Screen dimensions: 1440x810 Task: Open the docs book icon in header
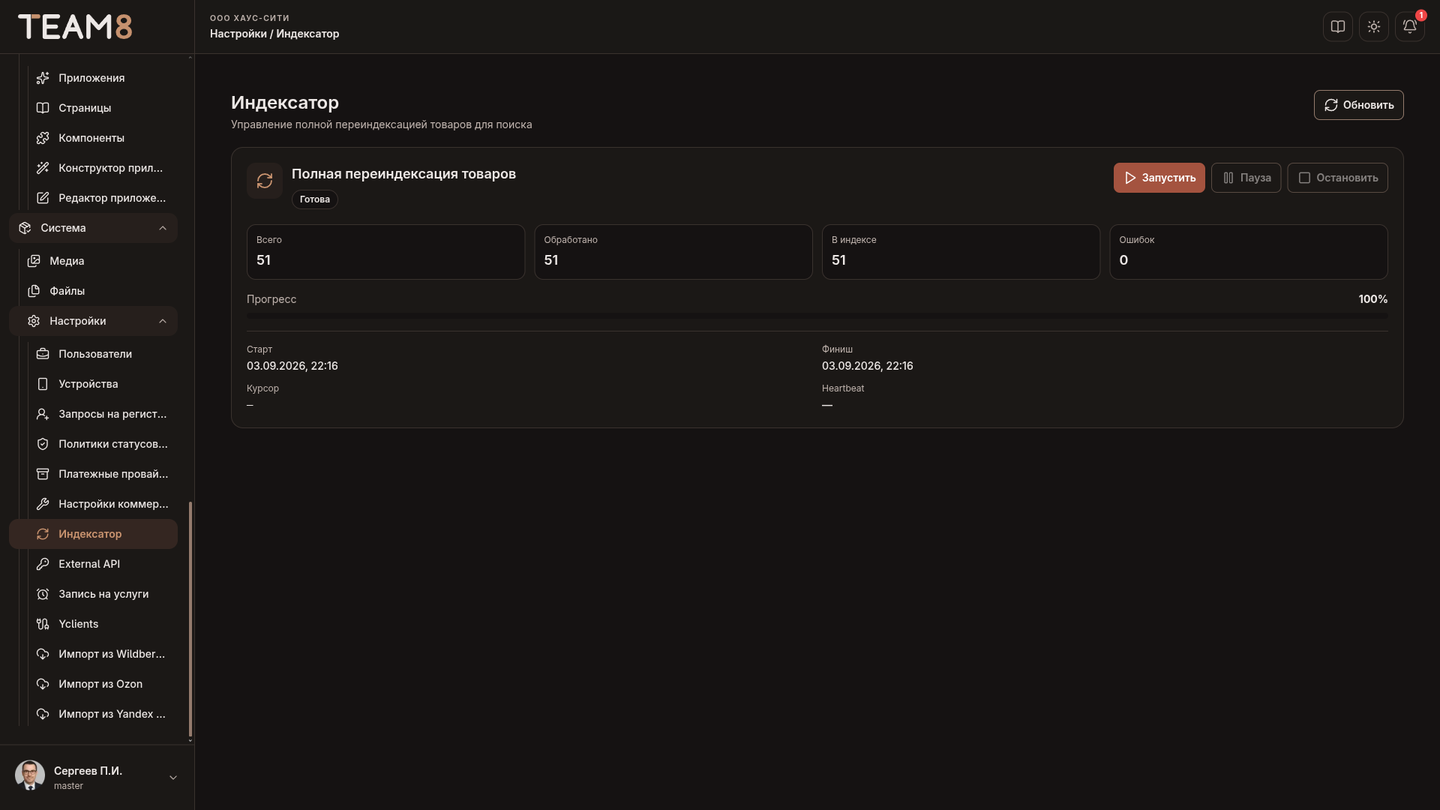[x=1338, y=27]
